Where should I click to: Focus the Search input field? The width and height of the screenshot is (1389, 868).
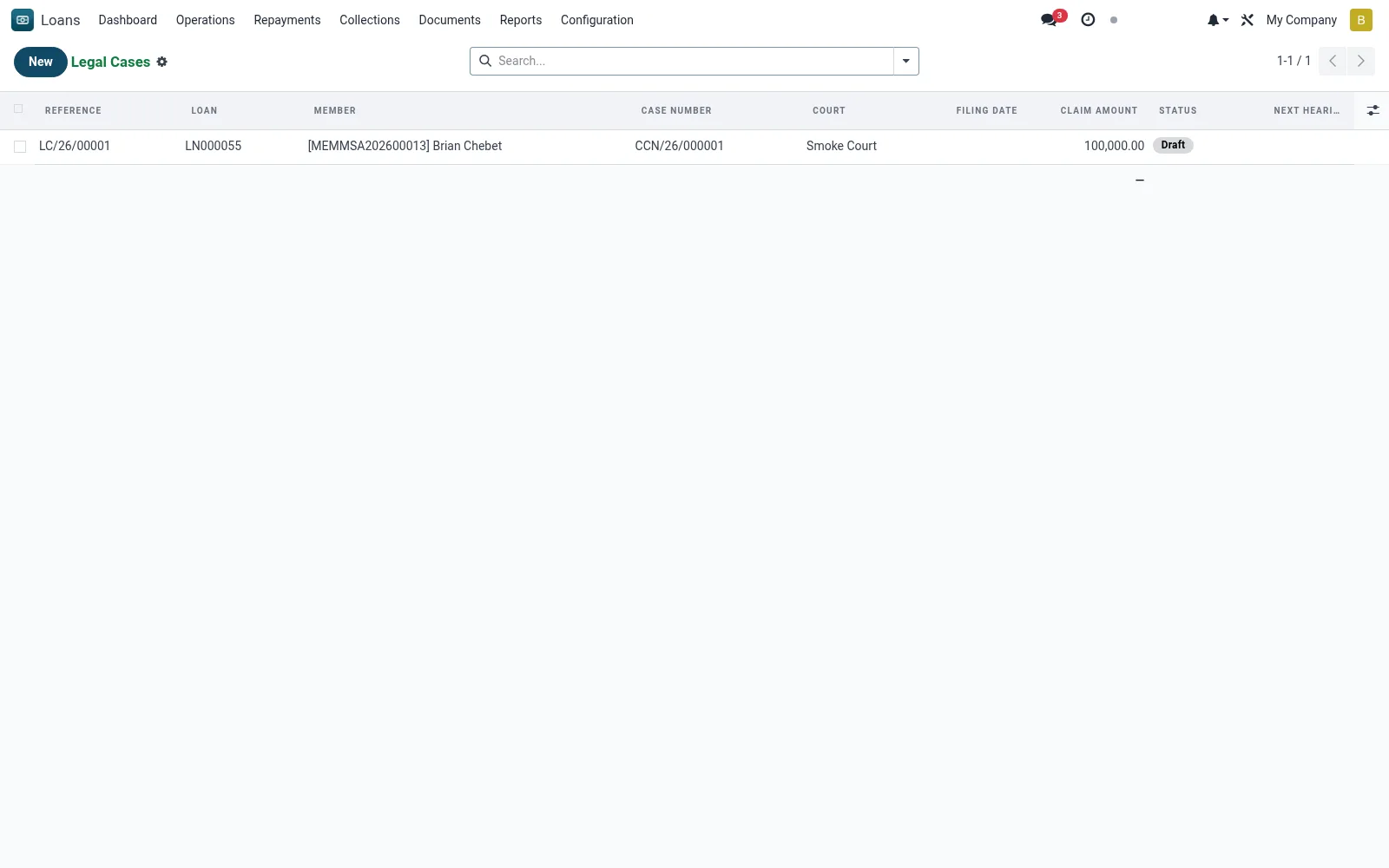[693, 61]
